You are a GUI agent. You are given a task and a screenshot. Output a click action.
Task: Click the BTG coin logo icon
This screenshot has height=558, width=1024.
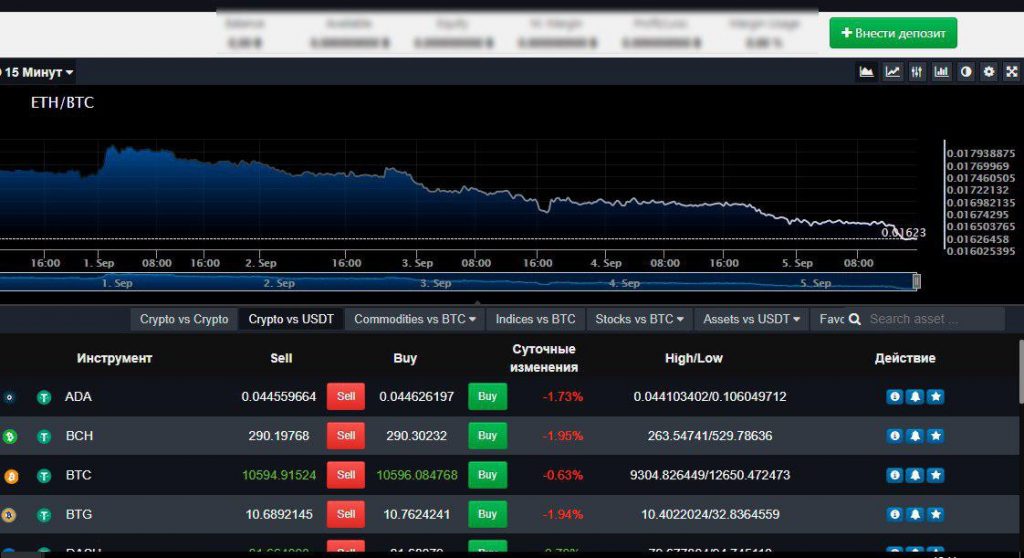tap(8, 516)
